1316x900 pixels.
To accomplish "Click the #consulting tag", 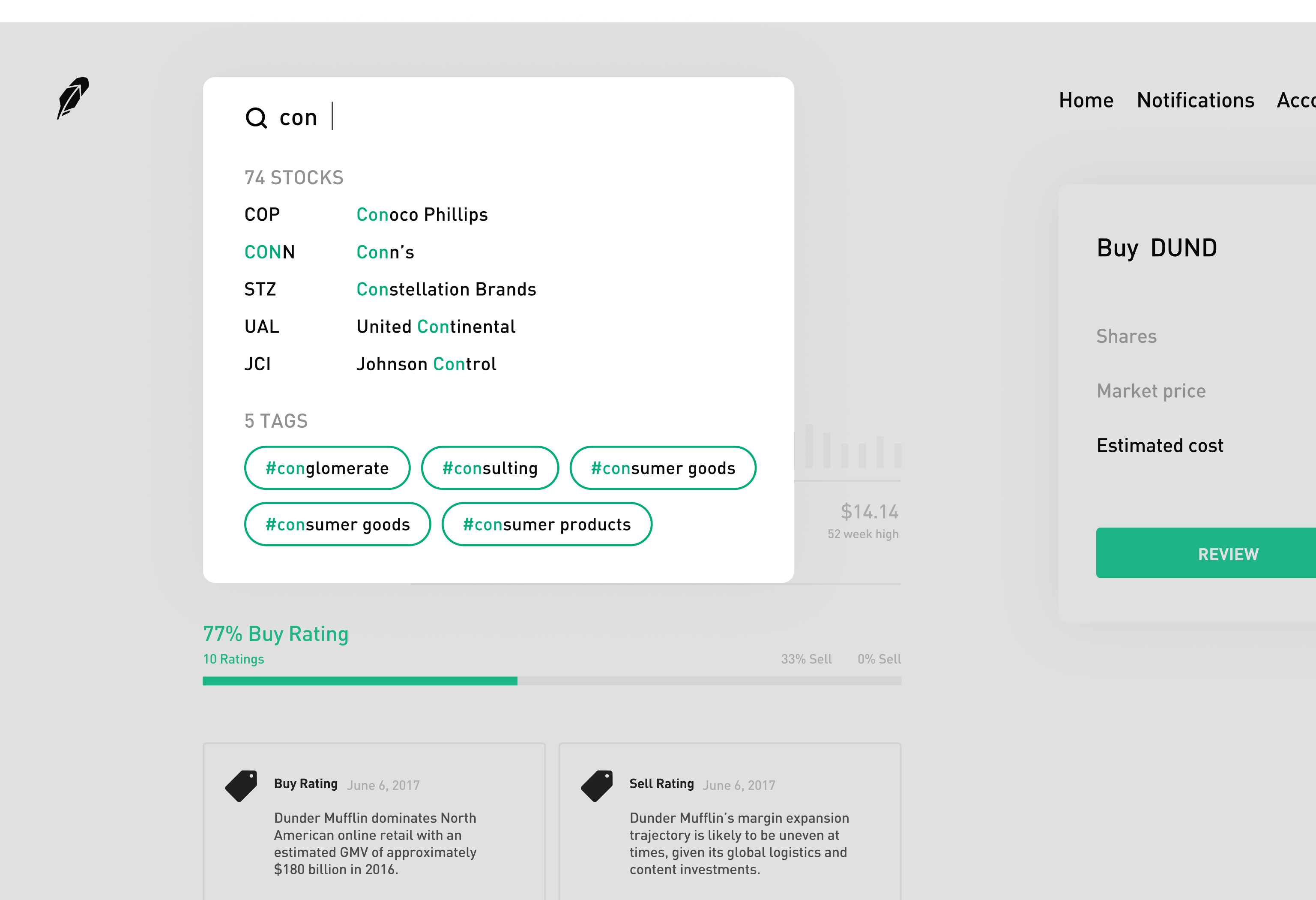I will (490, 468).
